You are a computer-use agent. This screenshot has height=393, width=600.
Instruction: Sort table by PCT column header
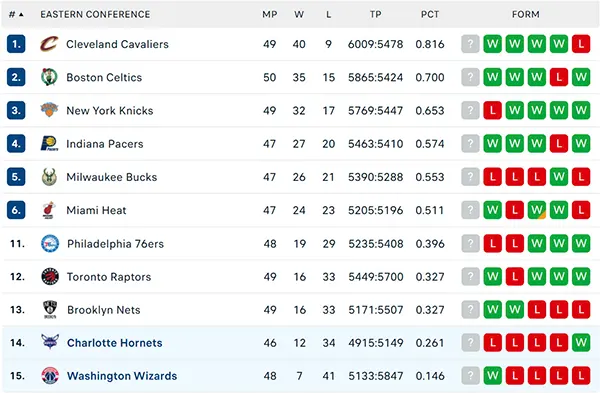click(430, 15)
